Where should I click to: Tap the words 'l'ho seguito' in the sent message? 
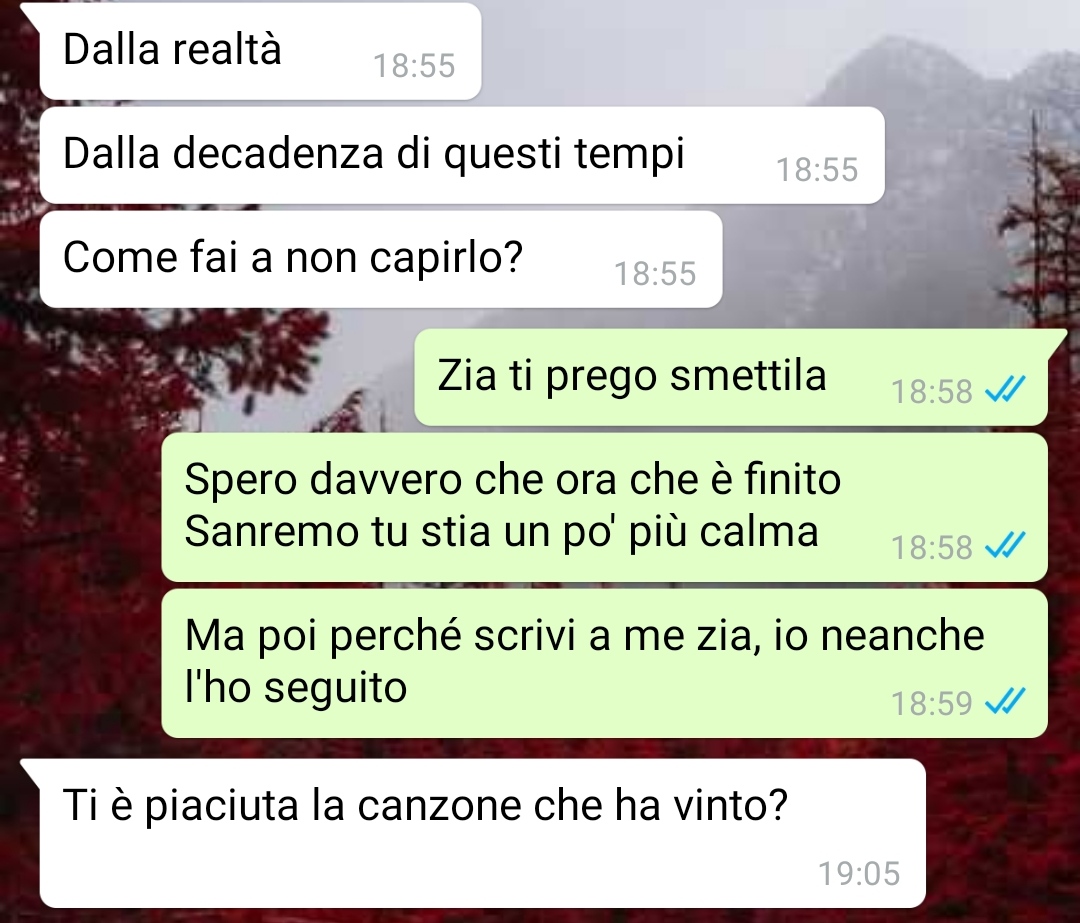pyautogui.click(x=296, y=687)
